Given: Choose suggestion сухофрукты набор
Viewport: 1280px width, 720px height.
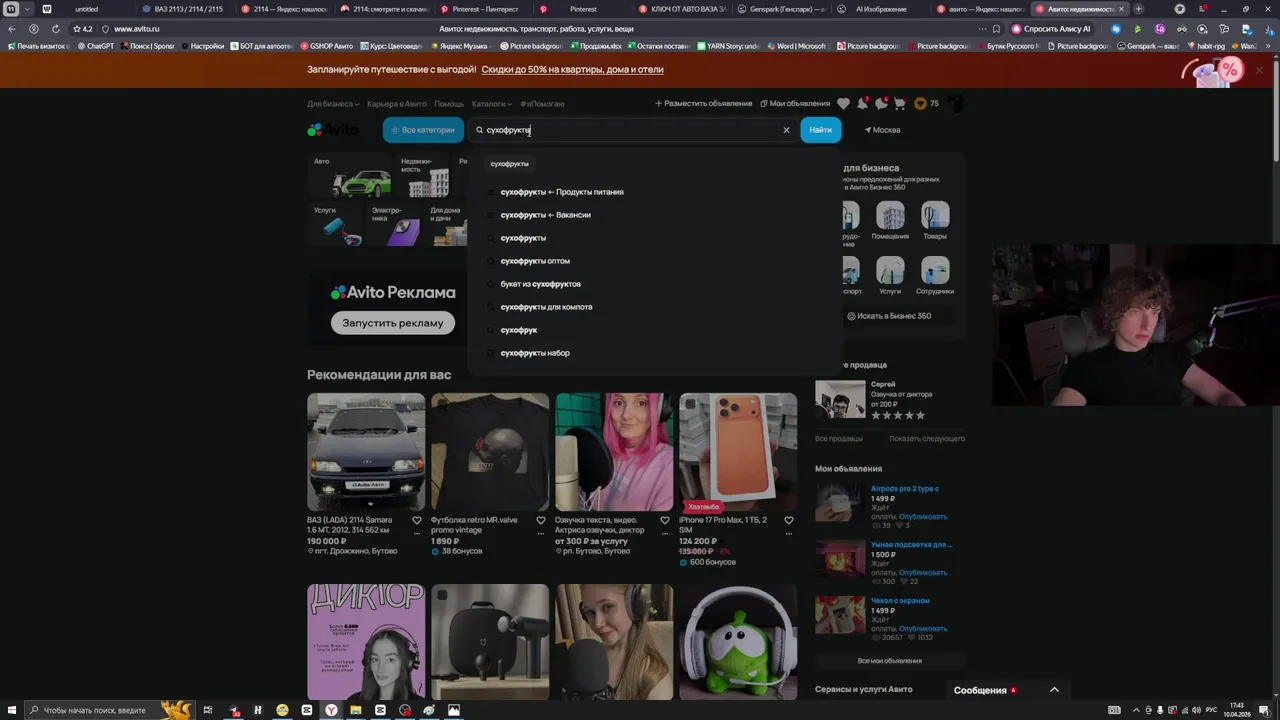Looking at the screenshot, I should tap(535, 353).
